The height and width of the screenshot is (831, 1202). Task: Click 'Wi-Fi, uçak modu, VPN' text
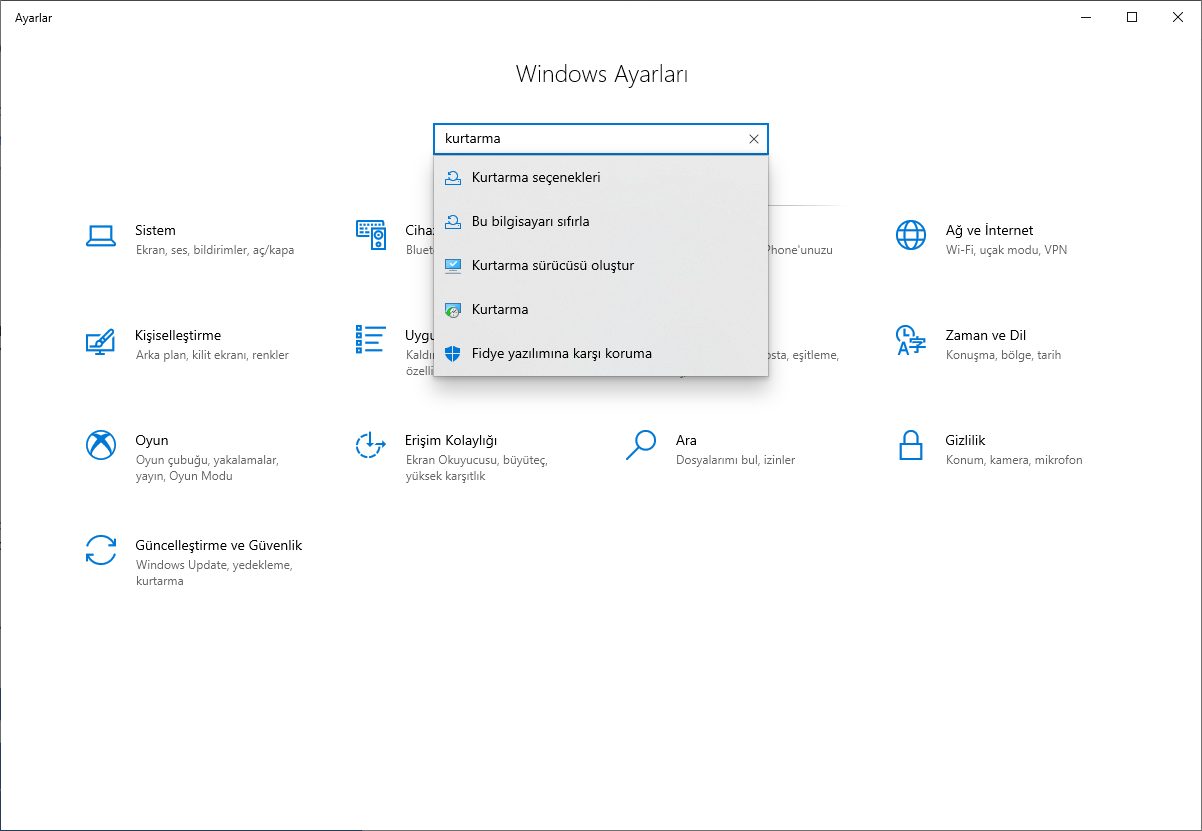coord(1006,250)
